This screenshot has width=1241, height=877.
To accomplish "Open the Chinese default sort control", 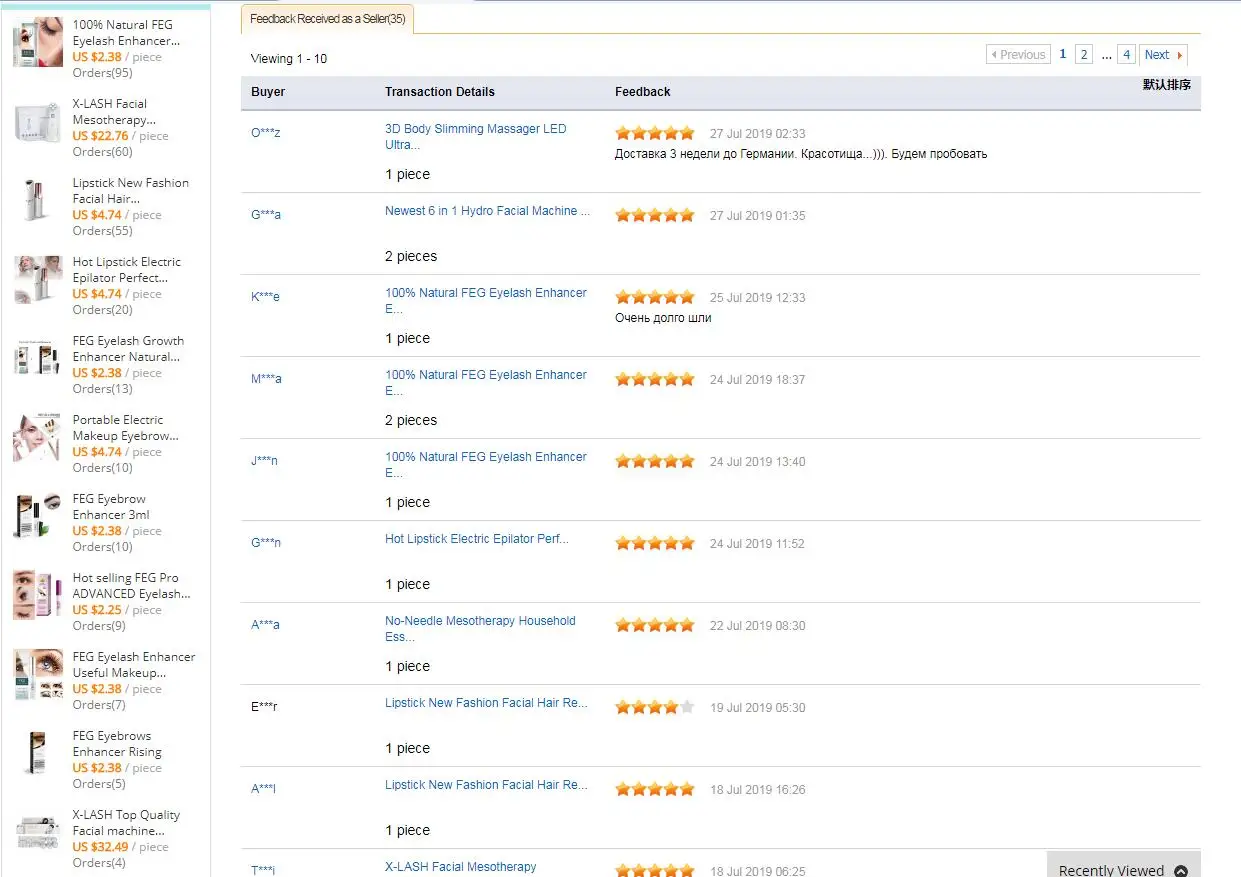I will [1167, 85].
